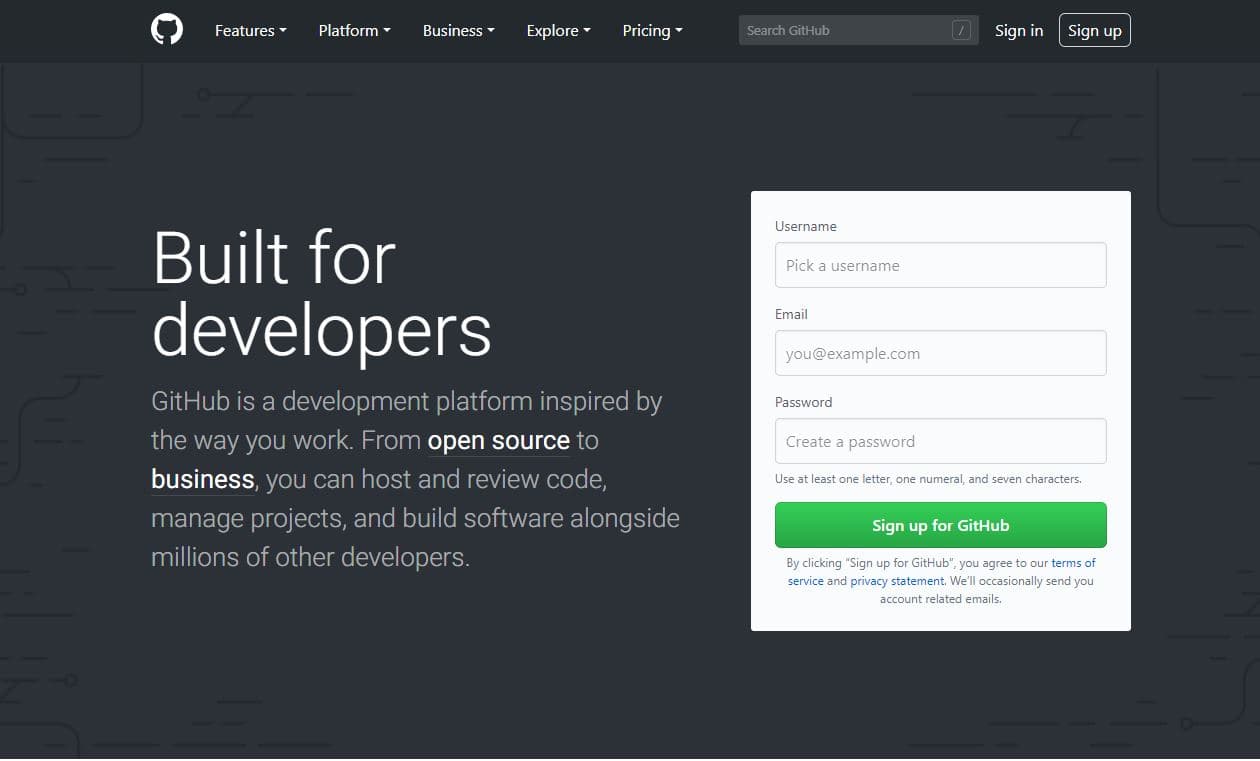Click the password requirements hint text
The image size is (1260, 761).
click(x=928, y=479)
